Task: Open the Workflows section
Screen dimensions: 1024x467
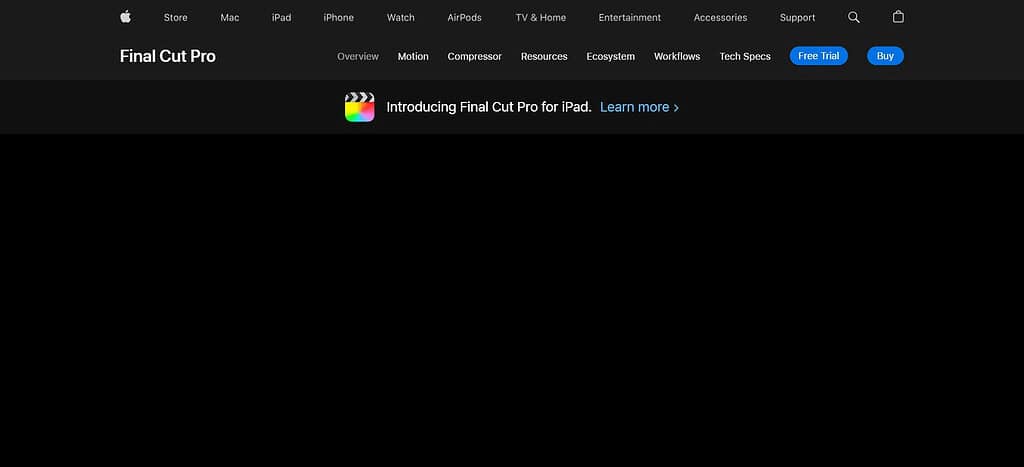Action: [677, 56]
